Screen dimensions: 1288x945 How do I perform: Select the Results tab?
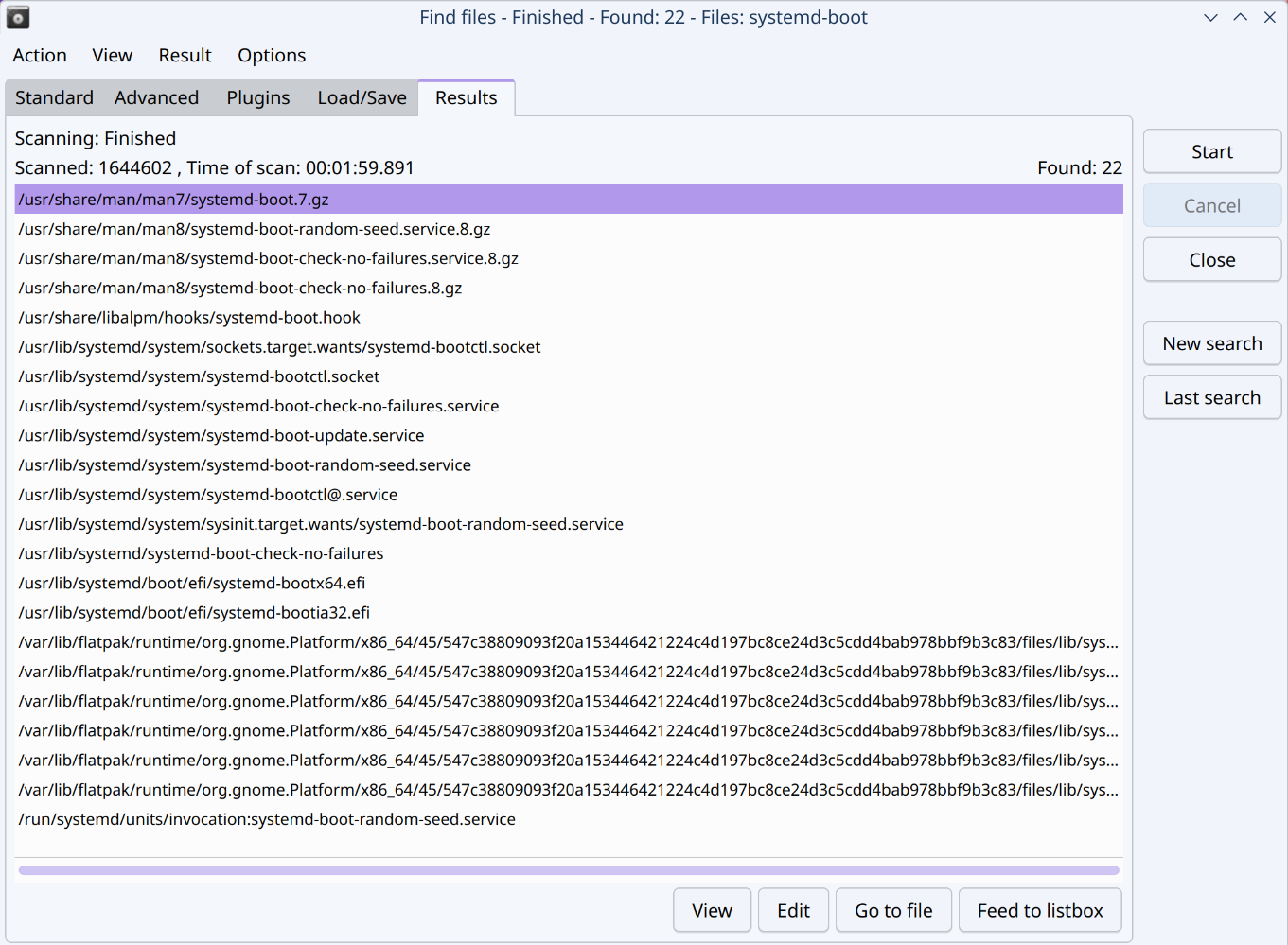(x=467, y=97)
